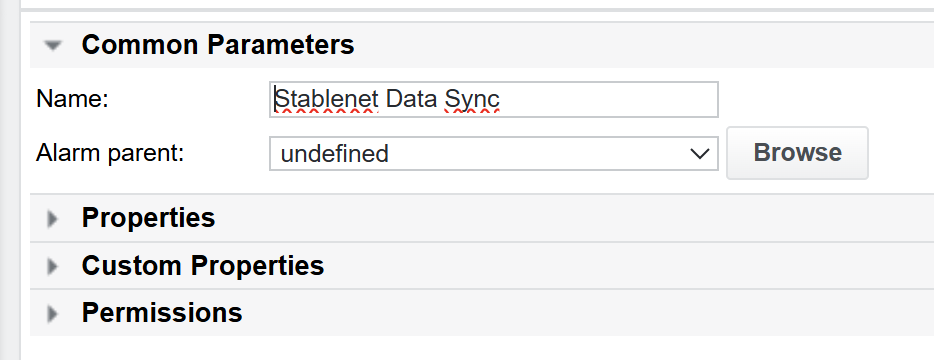Select the undefined value in Alarm parent

pos(335,154)
